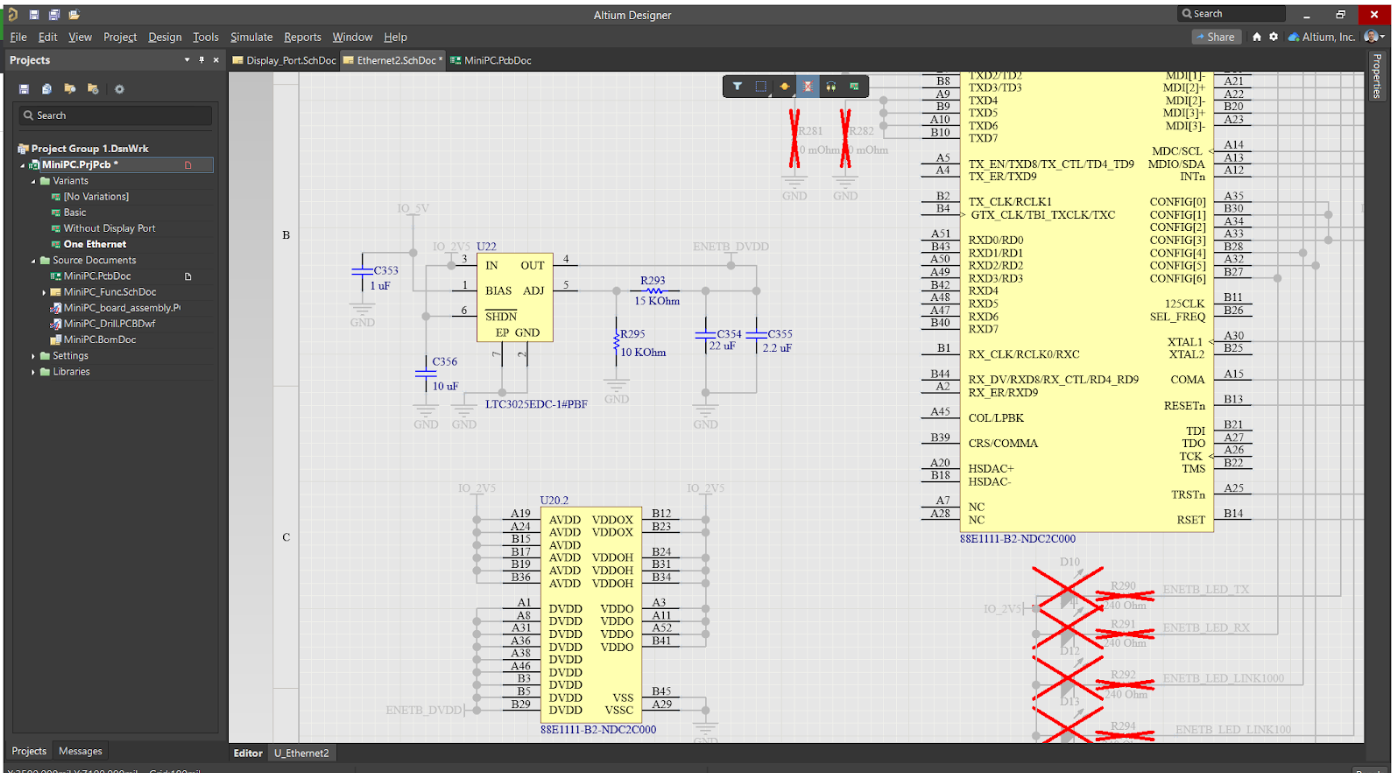The image size is (1392, 773).
Task: Click the Projects panel save project icon
Action: coord(24,89)
